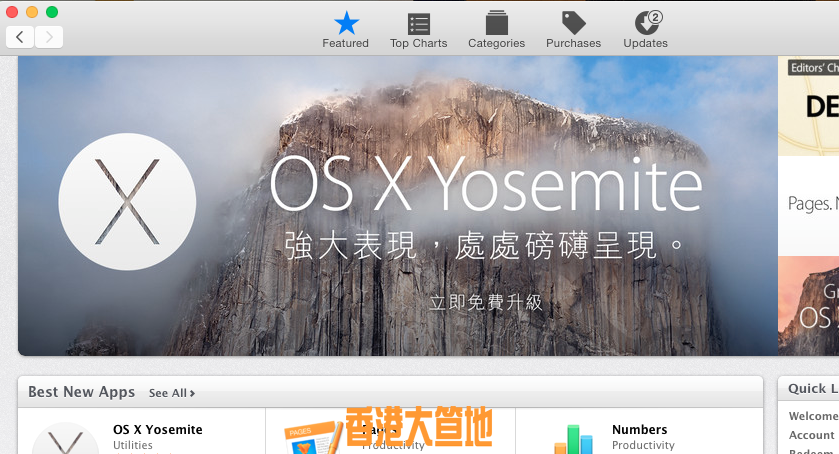Go forward with the right arrow button
This screenshot has width=839, height=454.
[x=49, y=37]
